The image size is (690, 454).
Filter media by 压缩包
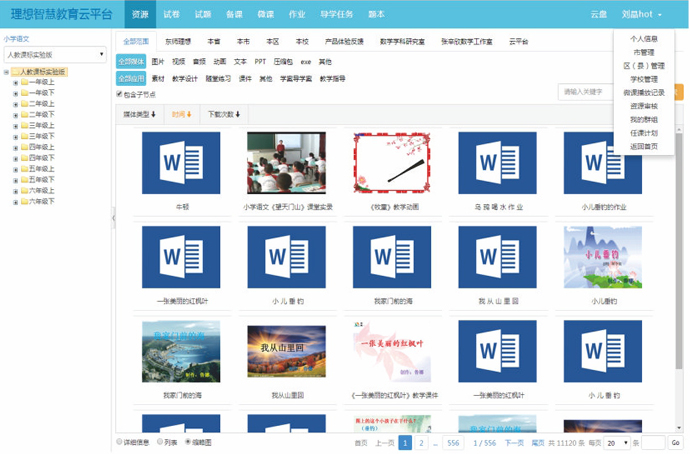click(x=283, y=62)
